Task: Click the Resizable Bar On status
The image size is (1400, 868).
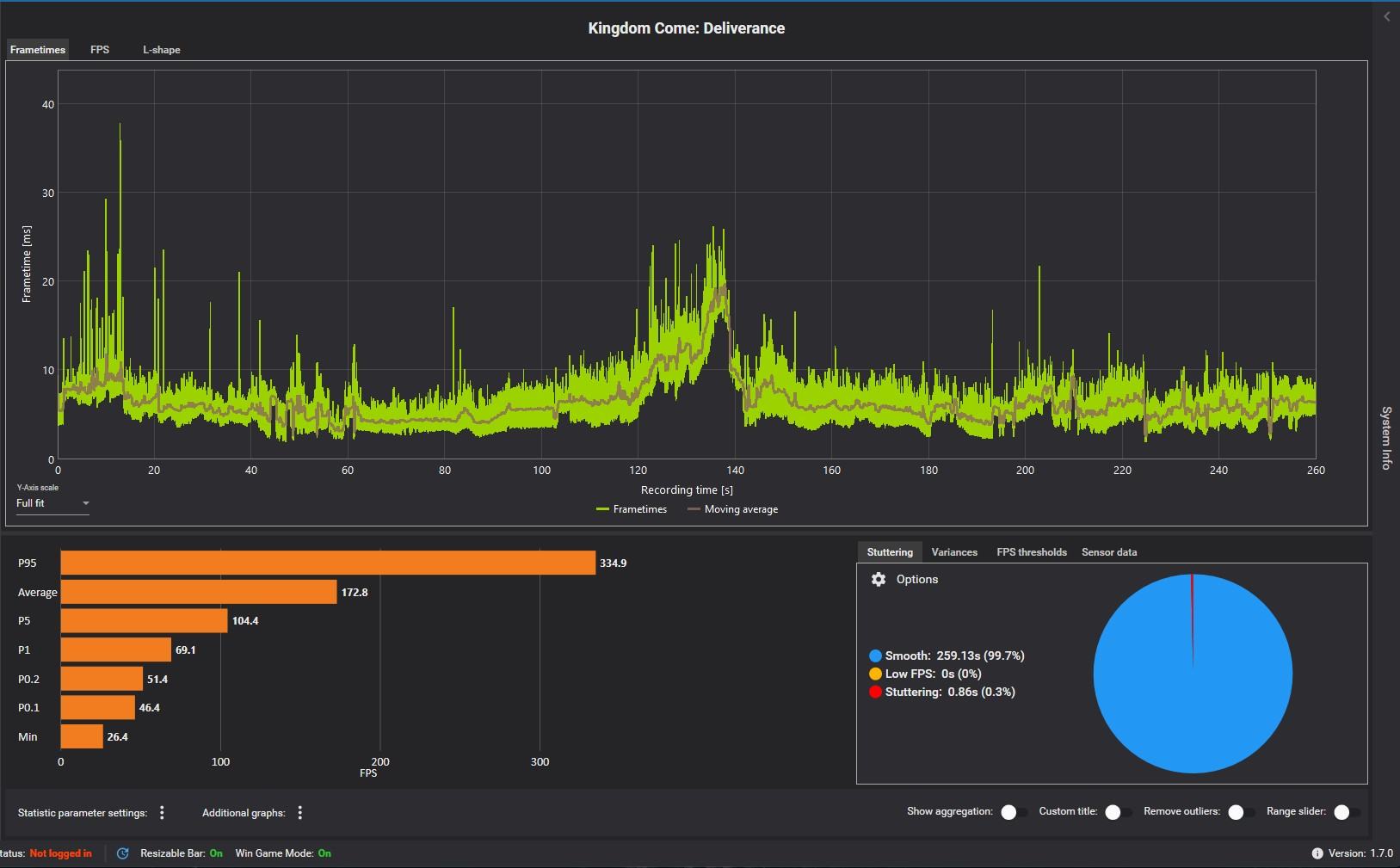Action: 182,853
